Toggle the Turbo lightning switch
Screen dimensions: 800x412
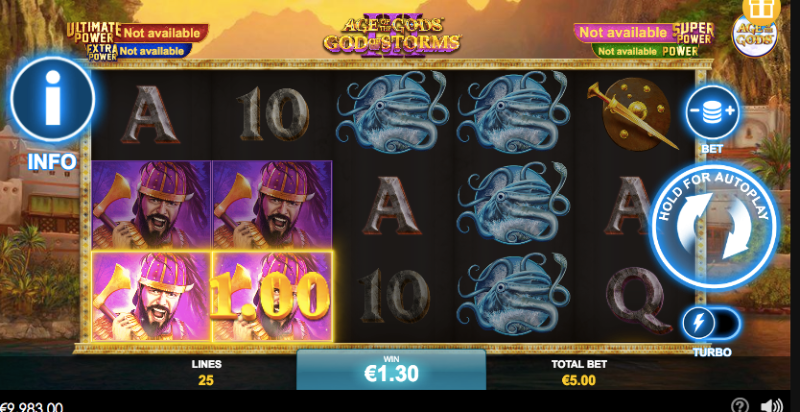click(711, 323)
